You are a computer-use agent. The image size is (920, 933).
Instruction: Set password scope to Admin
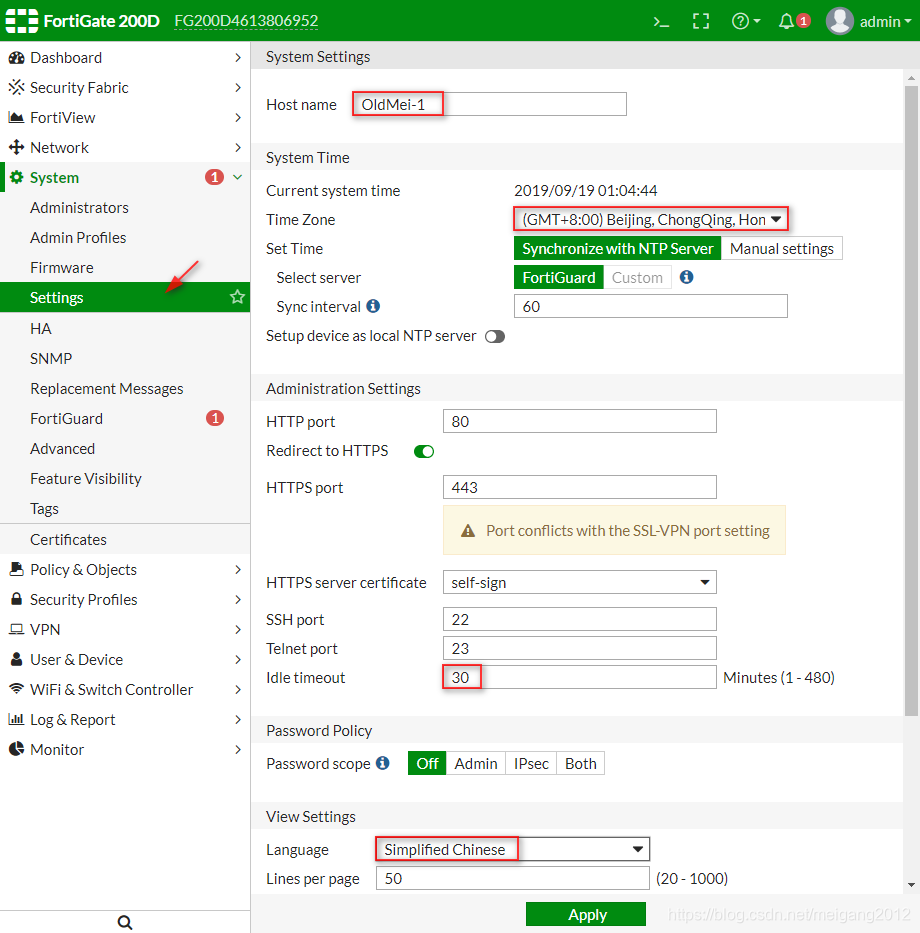click(x=475, y=763)
